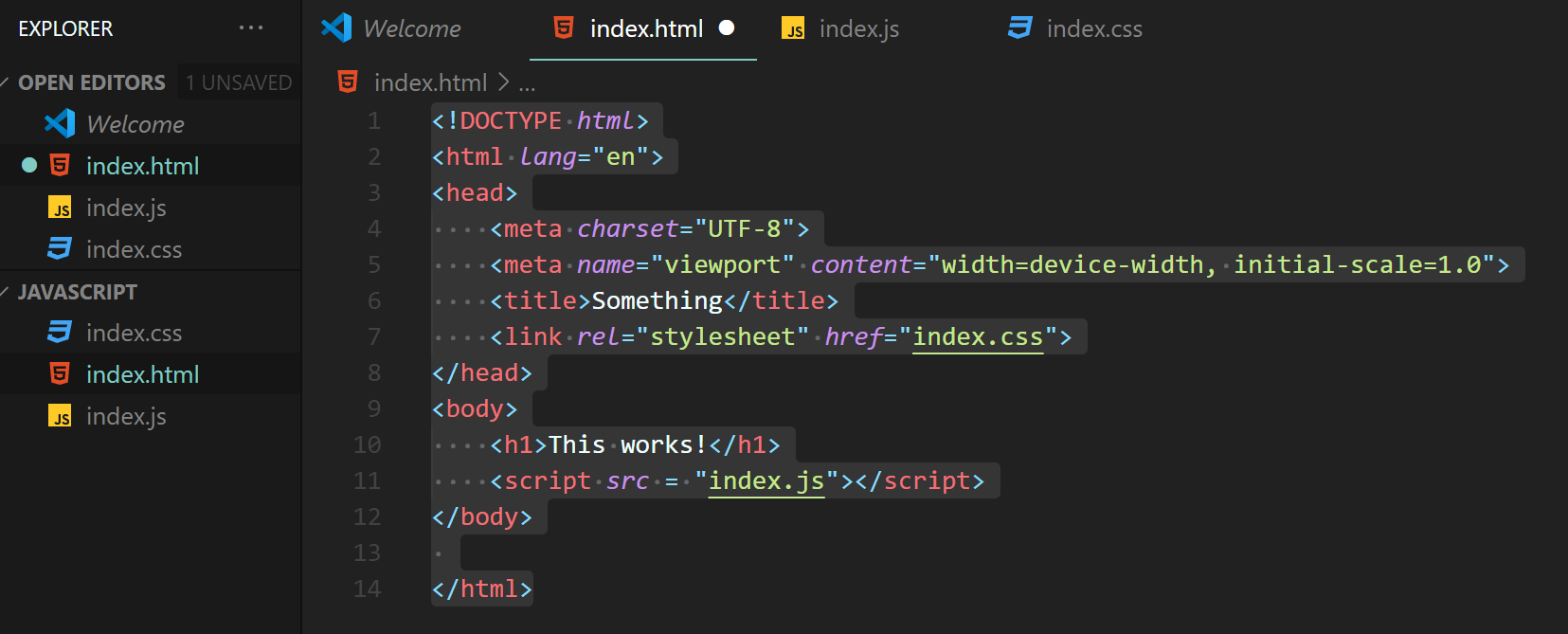This screenshot has width=1568, height=634.
Task: Click the stylesheet value in link rel
Action: tap(722, 336)
